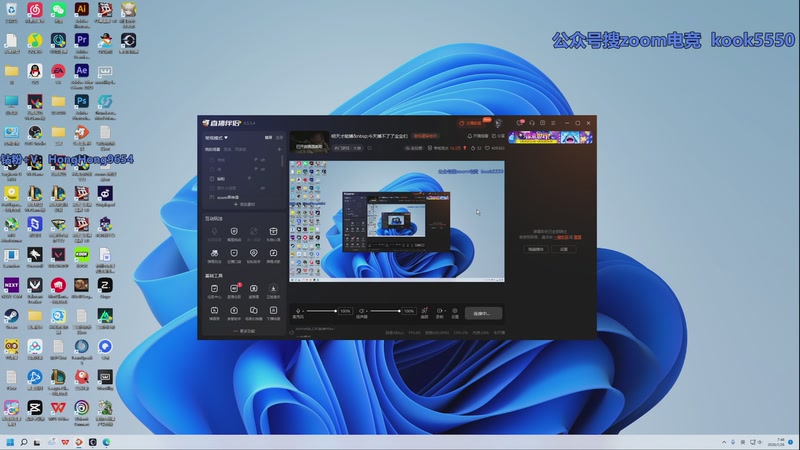Adjust the microphone volume slider
This screenshot has width=800, height=450.
322,311
